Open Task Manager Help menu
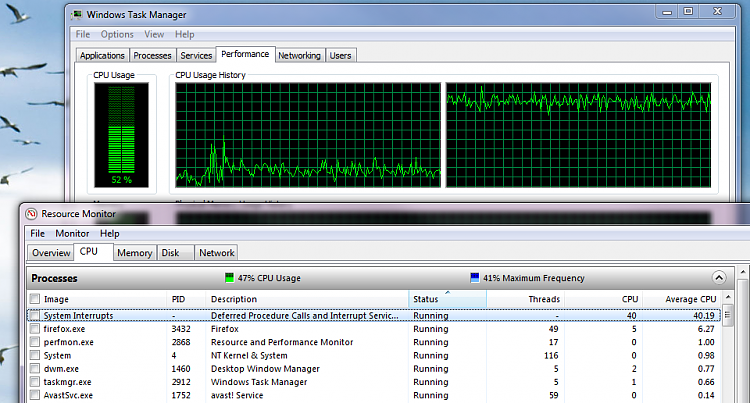750x403 pixels. 184,34
